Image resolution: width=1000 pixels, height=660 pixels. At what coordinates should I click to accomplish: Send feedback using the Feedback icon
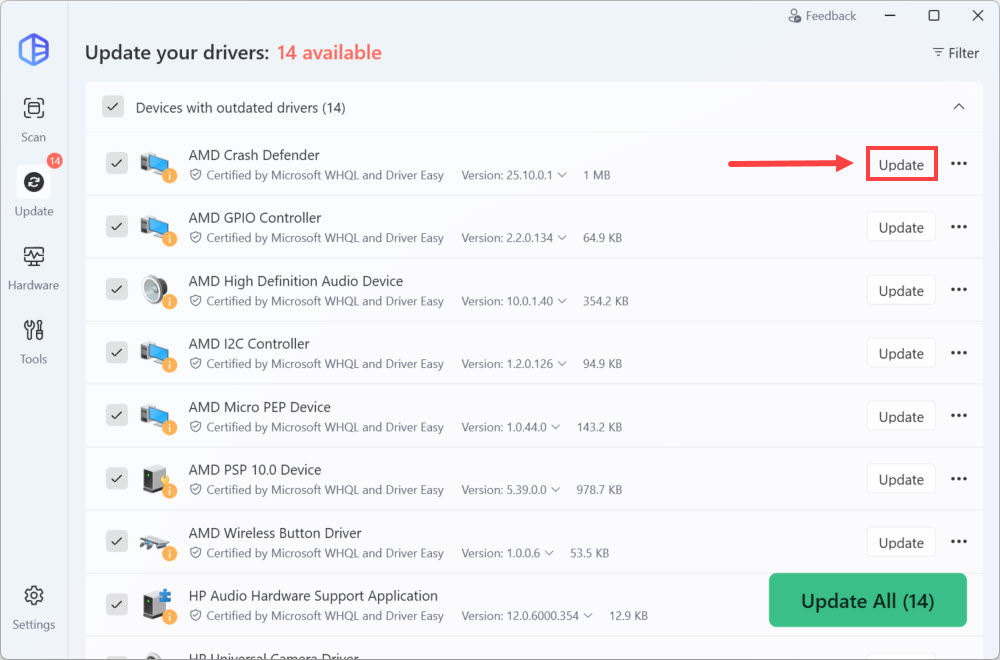pos(795,16)
